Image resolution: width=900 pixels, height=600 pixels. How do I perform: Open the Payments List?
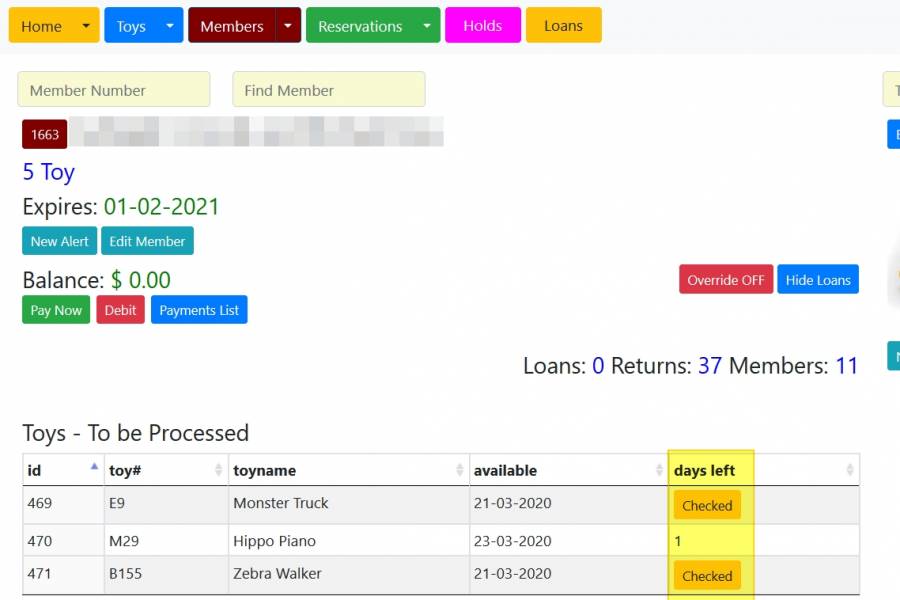coord(199,310)
